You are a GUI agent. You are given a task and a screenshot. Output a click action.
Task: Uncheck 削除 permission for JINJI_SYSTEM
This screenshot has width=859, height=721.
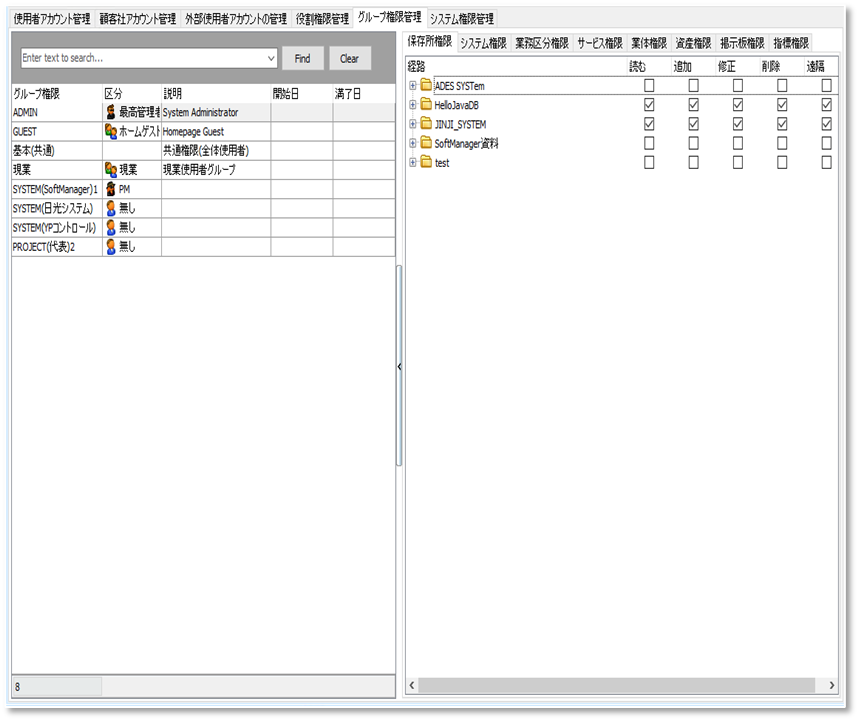pos(782,124)
